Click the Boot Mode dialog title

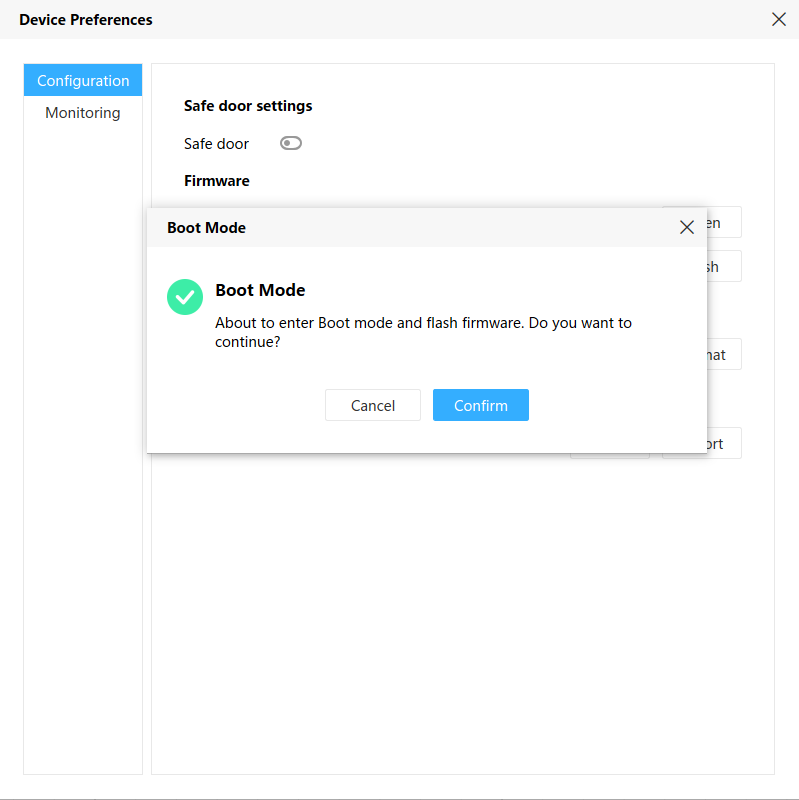[207, 228]
